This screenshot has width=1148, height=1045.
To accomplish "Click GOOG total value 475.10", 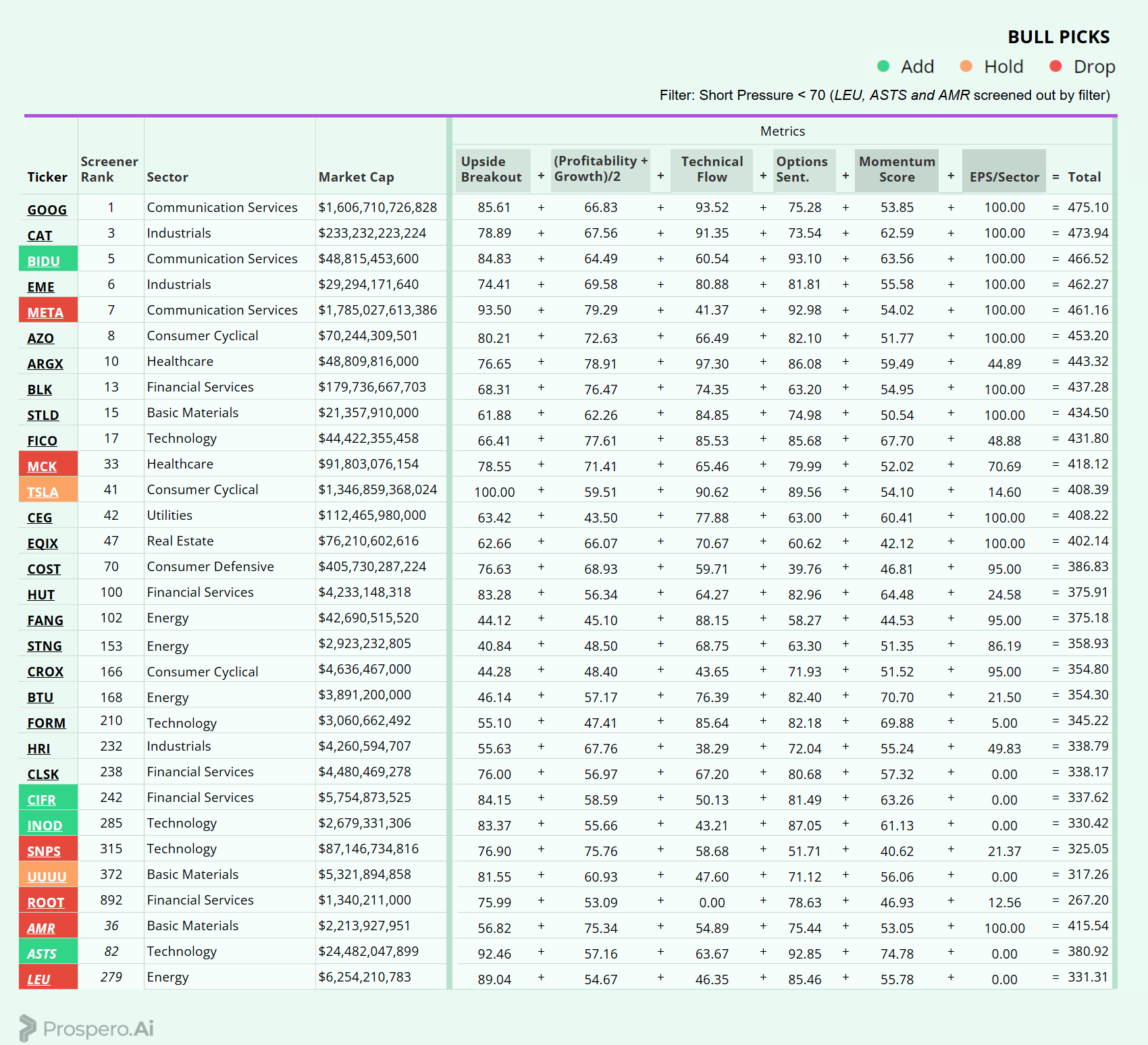I will [x=1088, y=207].
